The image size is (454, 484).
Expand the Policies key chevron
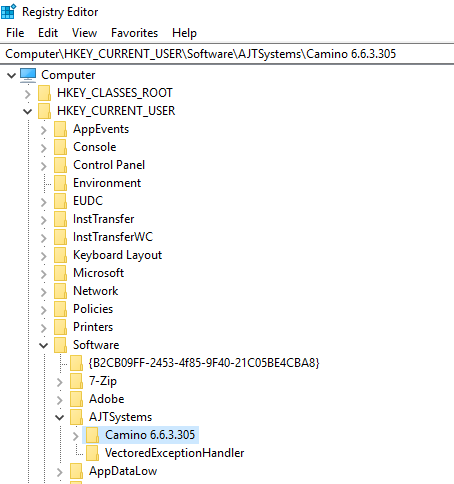tap(43, 310)
